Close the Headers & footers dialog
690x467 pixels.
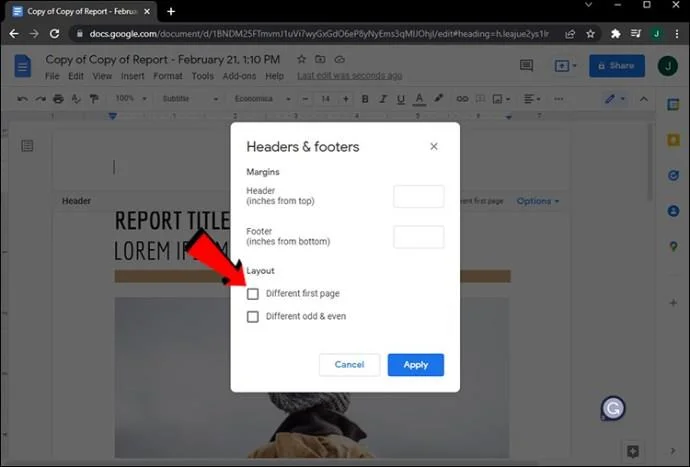click(433, 147)
